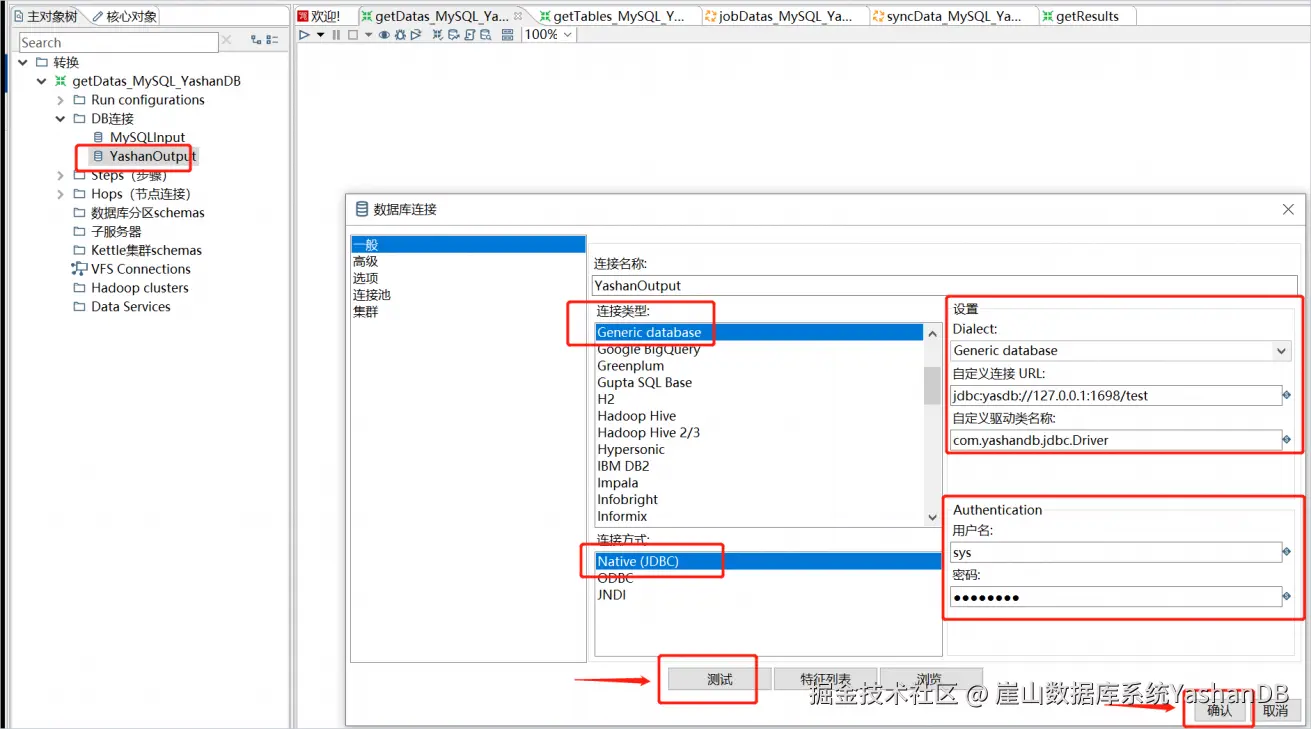The image size is (1311, 729).
Task: Click the 连接名称 field containing YashanOutput
Action: coord(944,285)
